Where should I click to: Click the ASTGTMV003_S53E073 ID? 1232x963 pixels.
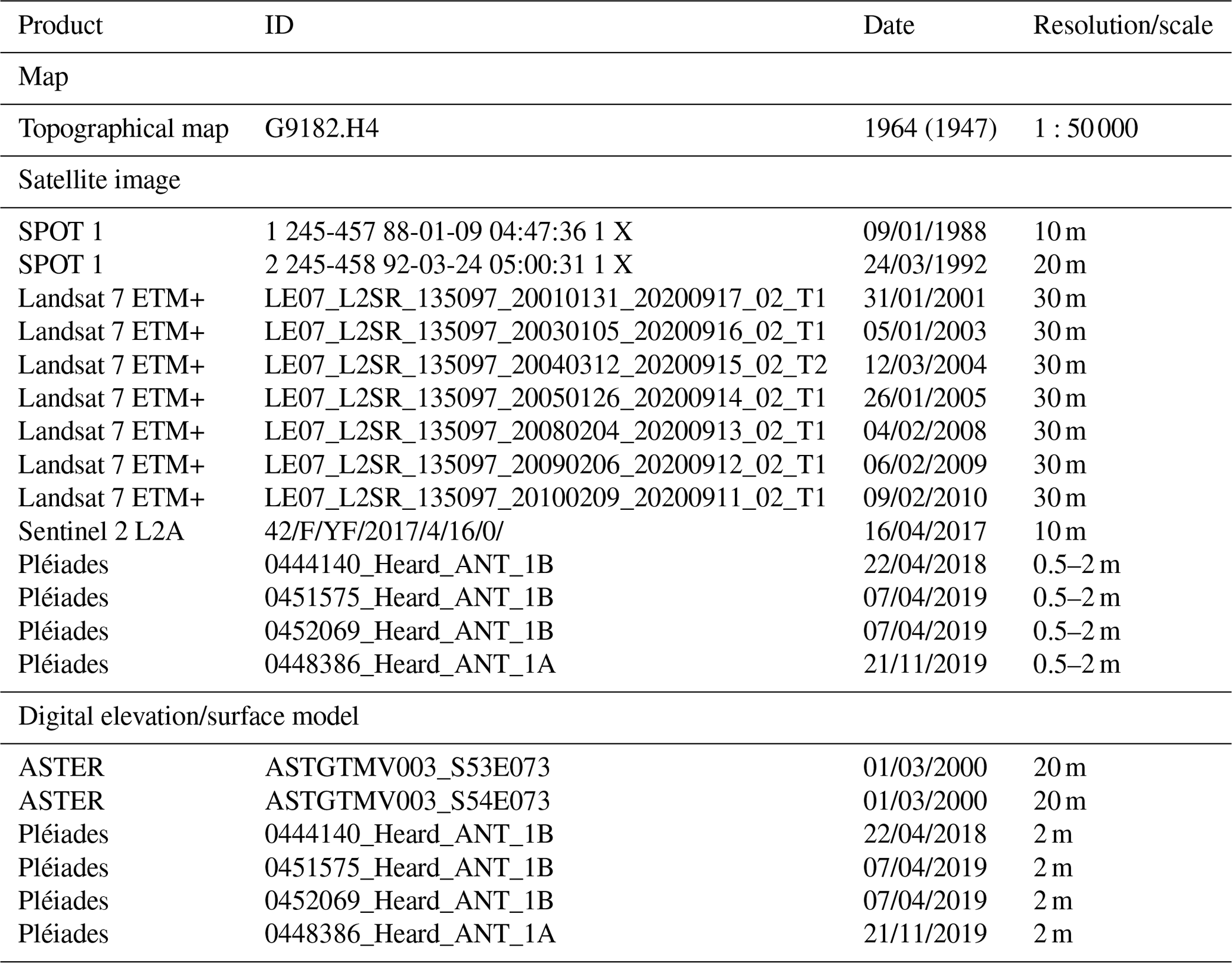coord(407,768)
